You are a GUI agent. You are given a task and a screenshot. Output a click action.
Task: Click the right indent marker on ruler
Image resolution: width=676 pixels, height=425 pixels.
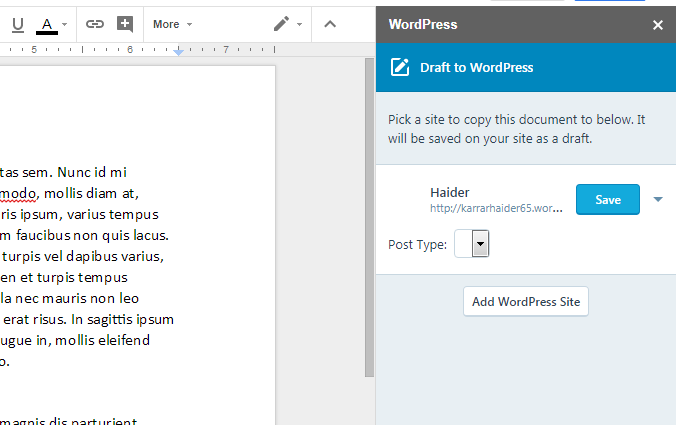pyautogui.click(x=178, y=52)
